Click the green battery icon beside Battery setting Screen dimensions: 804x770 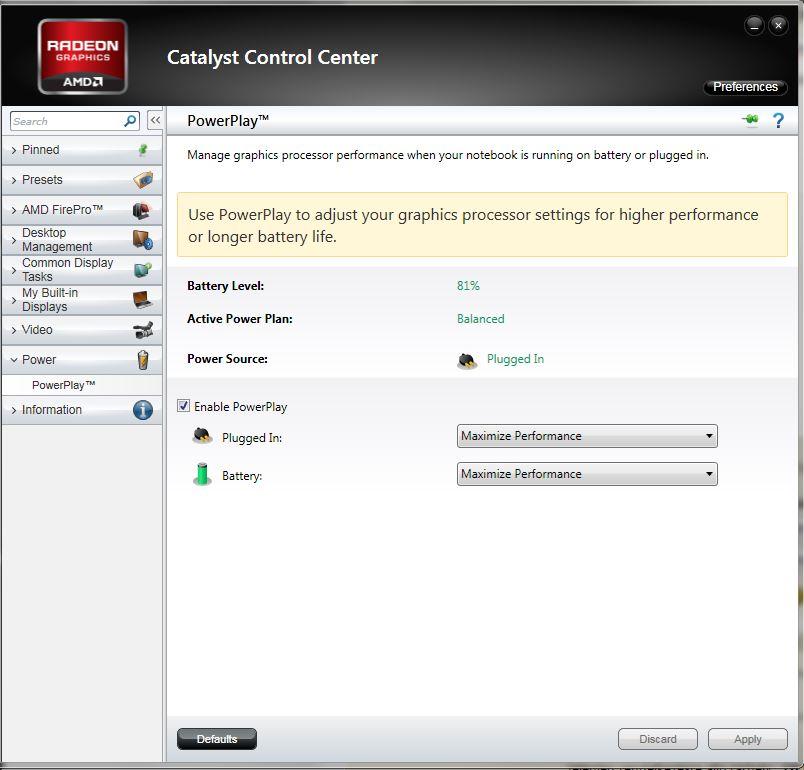pyautogui.click(x=202, y=474)
